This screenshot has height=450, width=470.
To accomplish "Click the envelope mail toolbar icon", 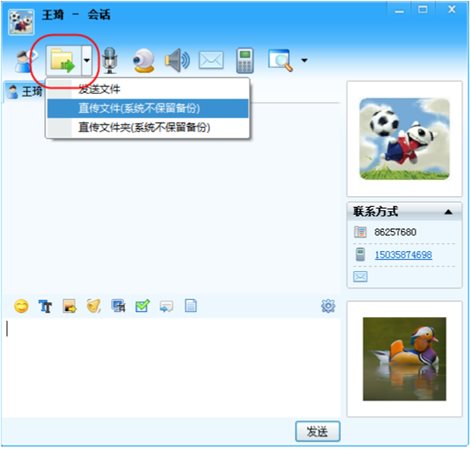I will [x=211, y=60].
